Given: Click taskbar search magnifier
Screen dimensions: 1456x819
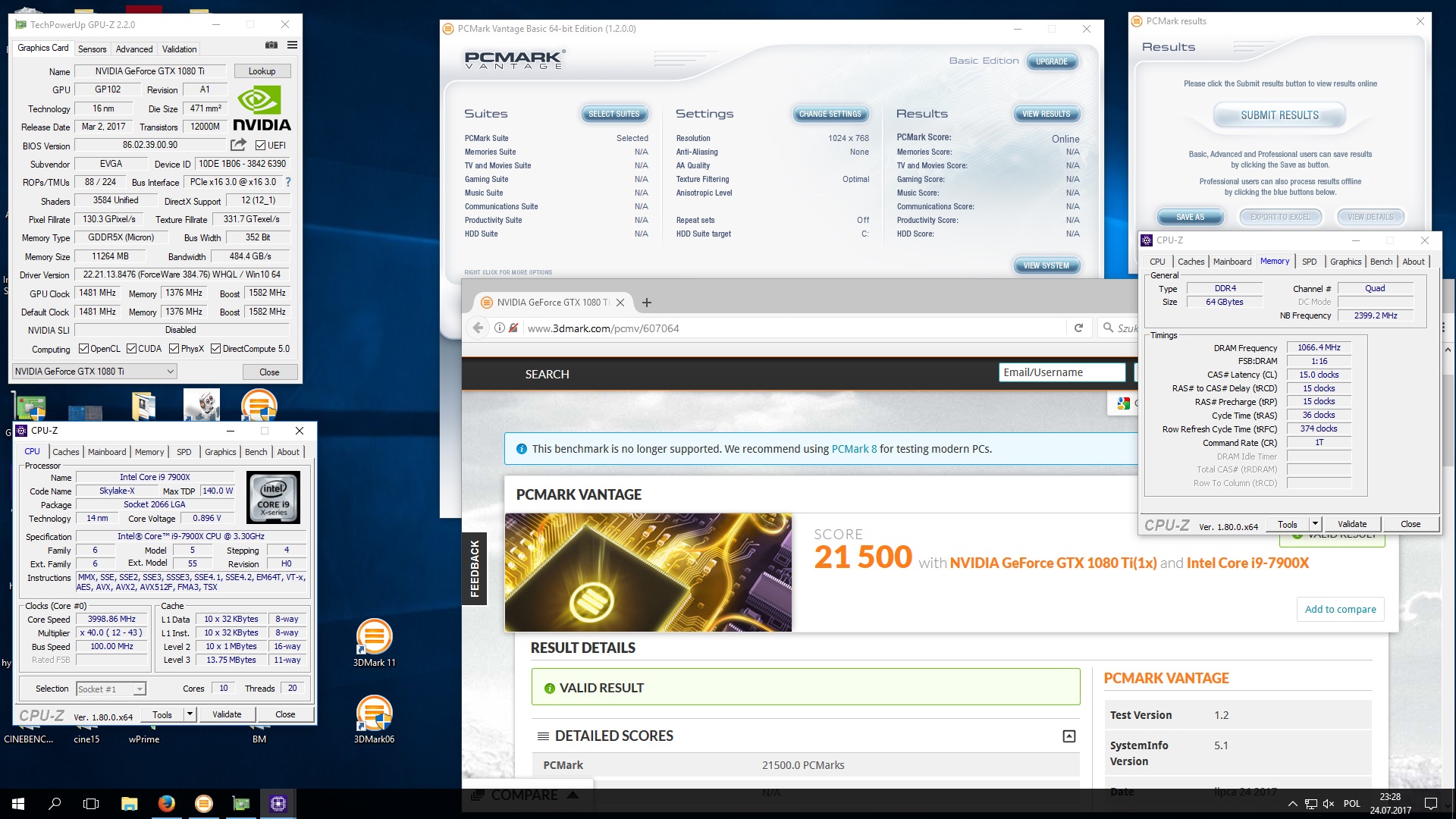Looking at the screenshot, I should pyautogui.click(x=55, y=804).
